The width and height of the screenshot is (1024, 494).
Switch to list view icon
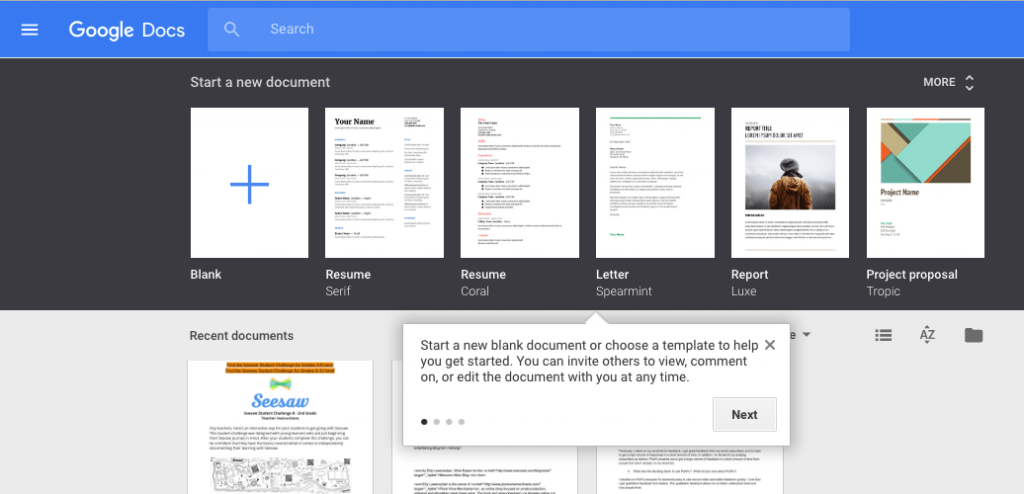tap(884, 335)
